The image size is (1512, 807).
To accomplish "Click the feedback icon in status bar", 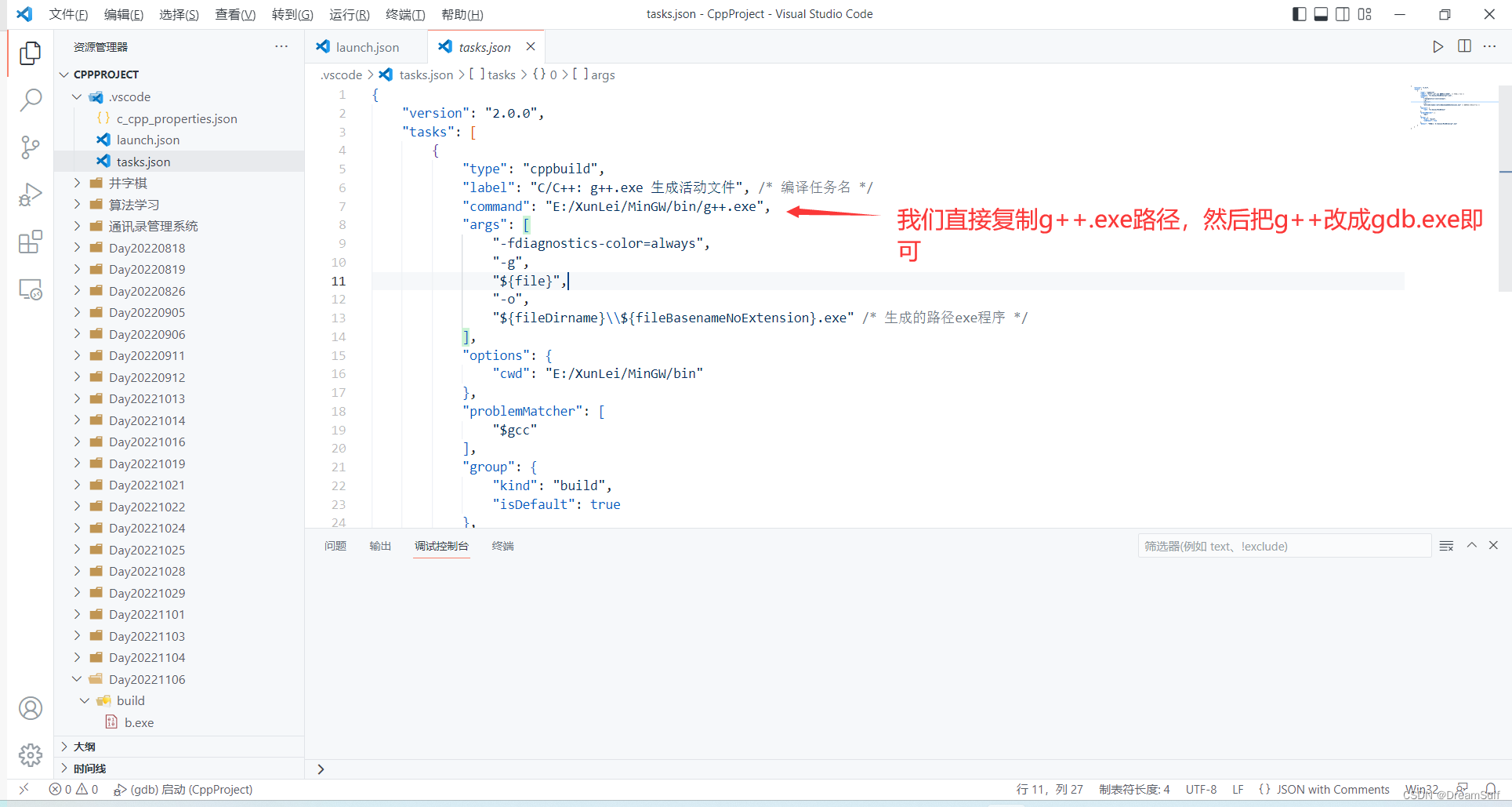I will tap(1463, 789).
